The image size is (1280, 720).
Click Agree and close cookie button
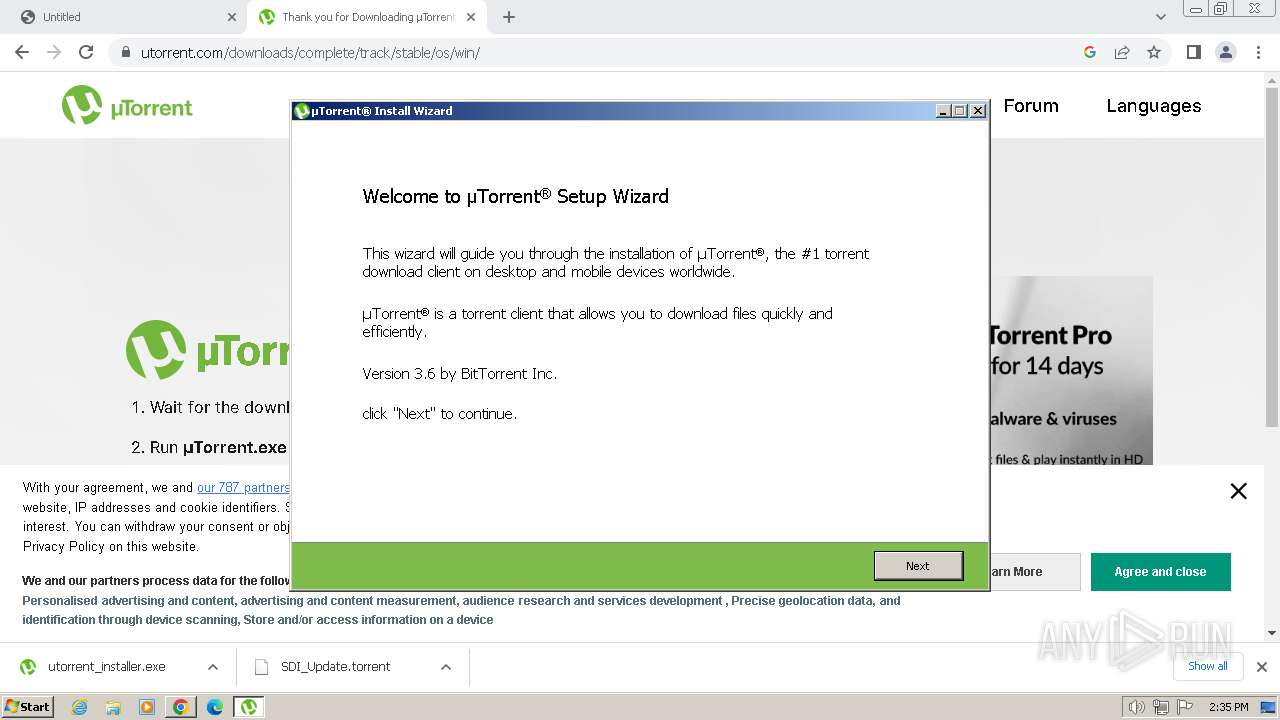1160,572
